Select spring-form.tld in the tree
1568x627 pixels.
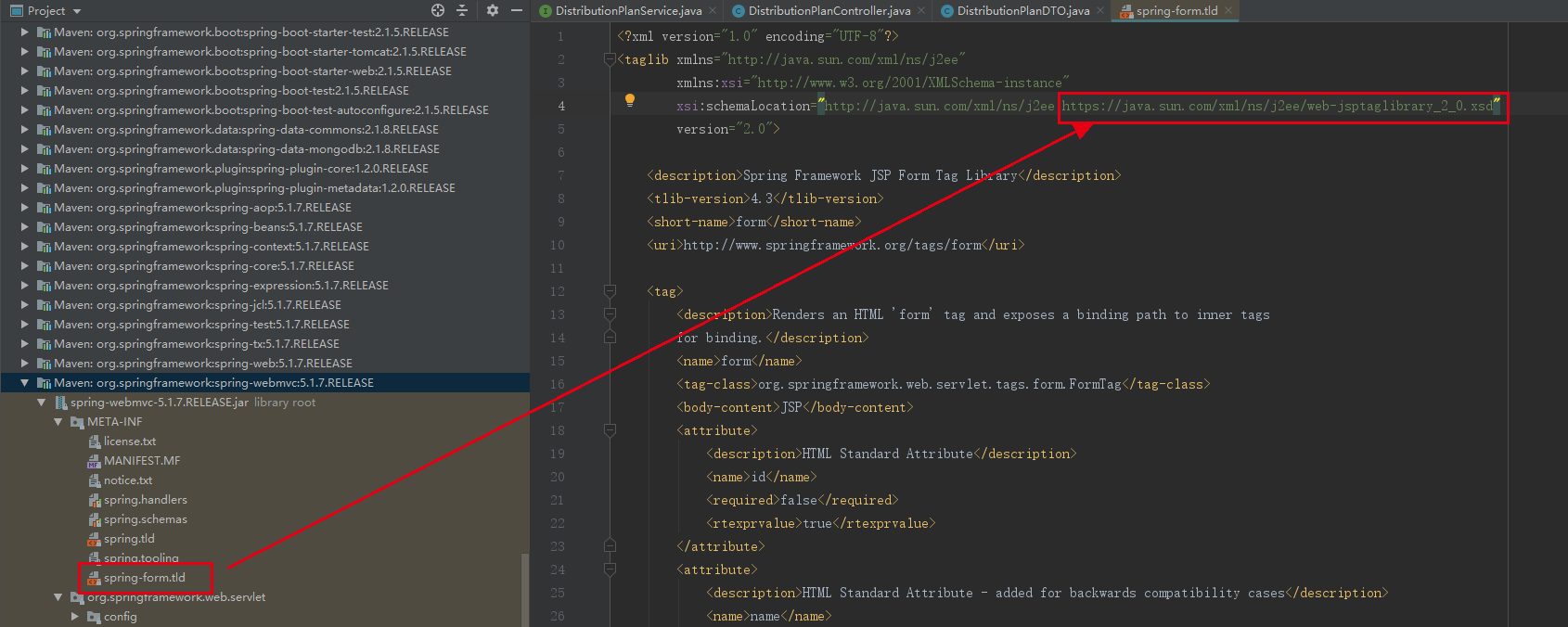[145, 577]
